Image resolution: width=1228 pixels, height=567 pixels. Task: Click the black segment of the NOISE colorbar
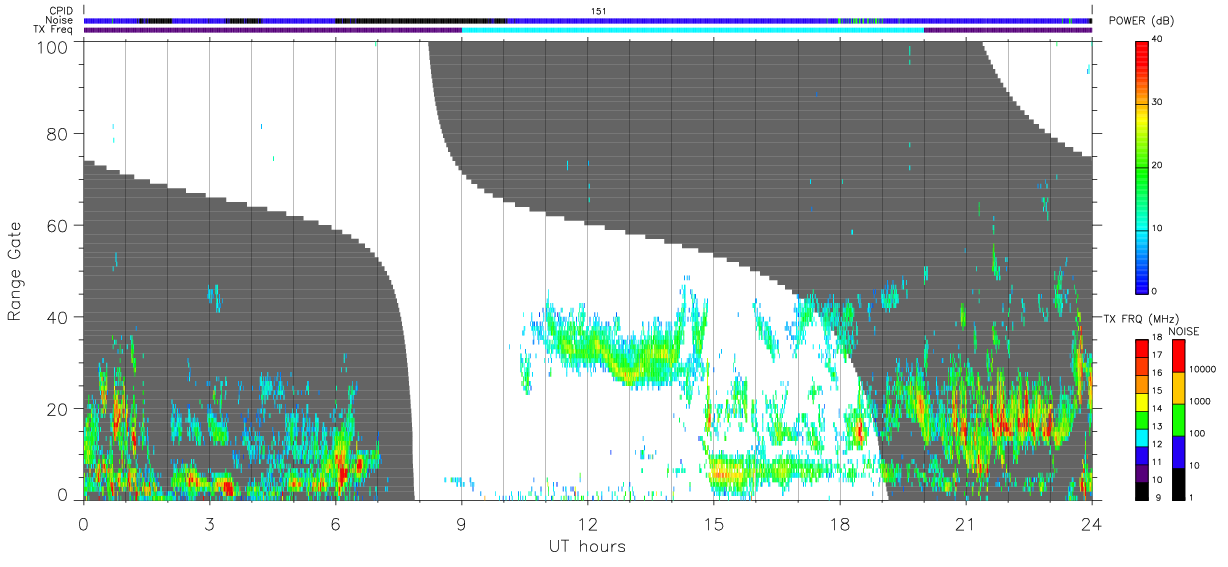(x=1178, y=482)
